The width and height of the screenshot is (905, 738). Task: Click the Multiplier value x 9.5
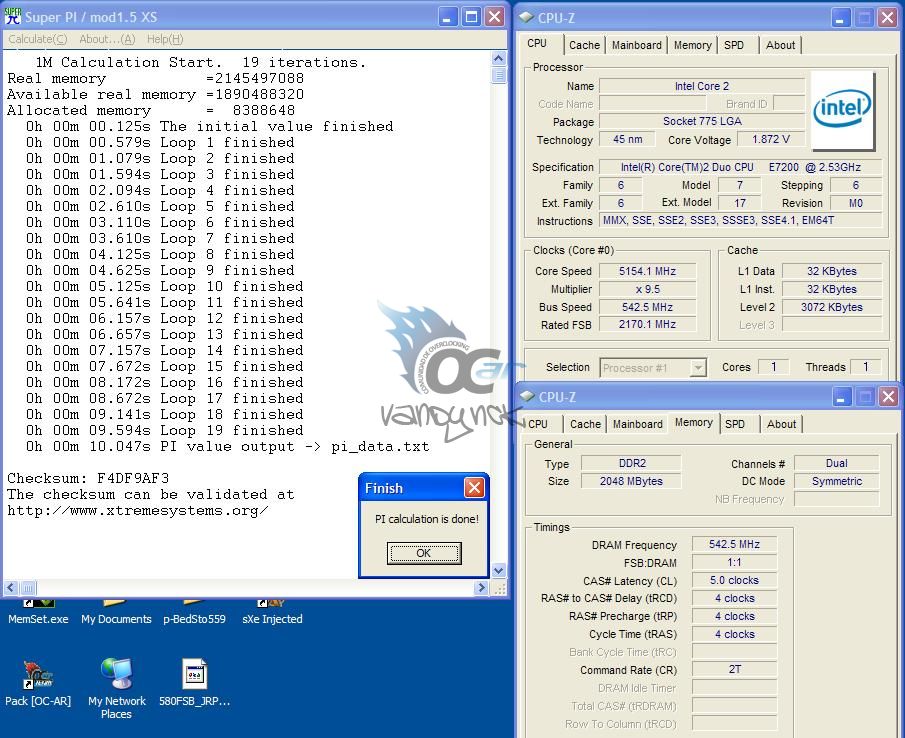(648, 289)
